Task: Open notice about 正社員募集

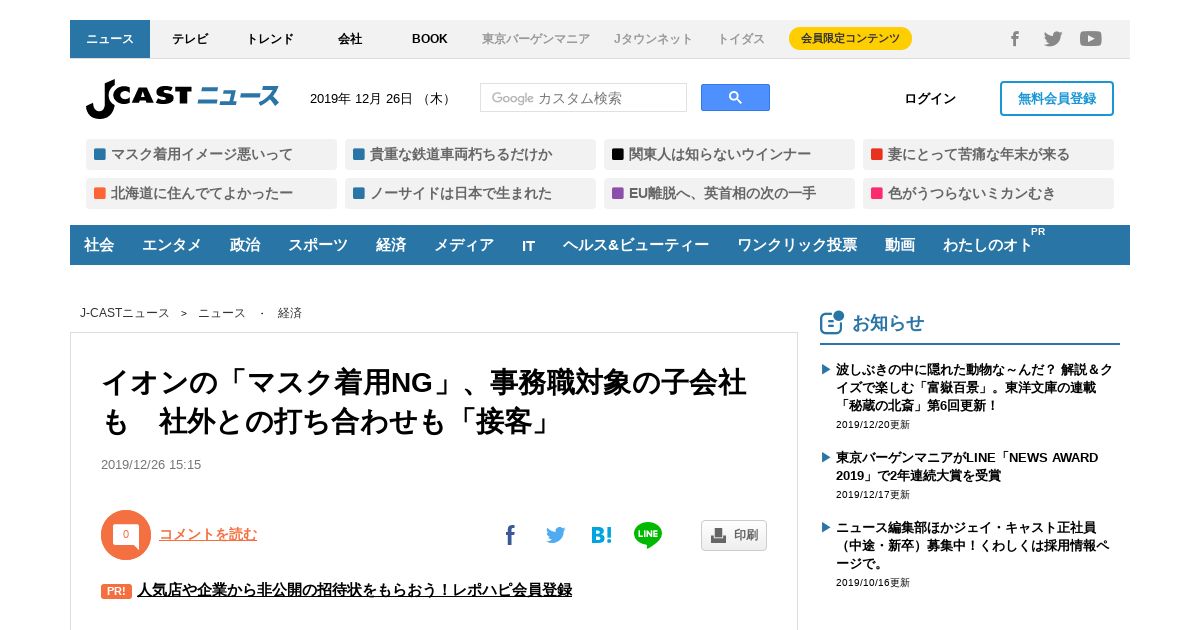Action: tap(973, 545)
